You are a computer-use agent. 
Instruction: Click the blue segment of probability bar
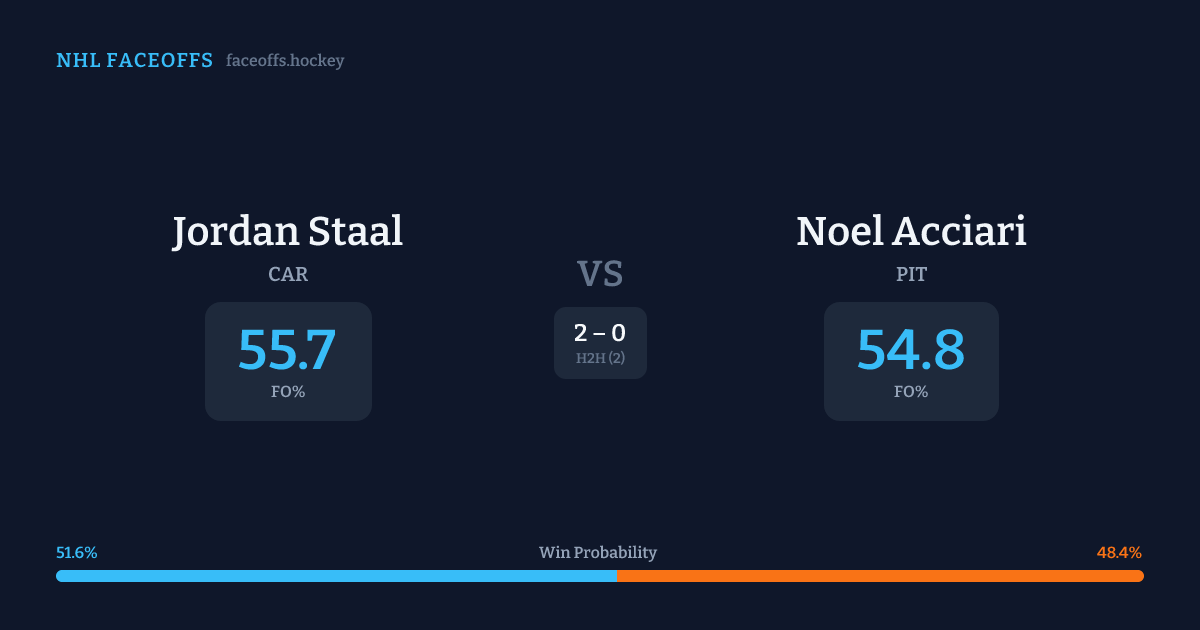click(x=336, y=576)
